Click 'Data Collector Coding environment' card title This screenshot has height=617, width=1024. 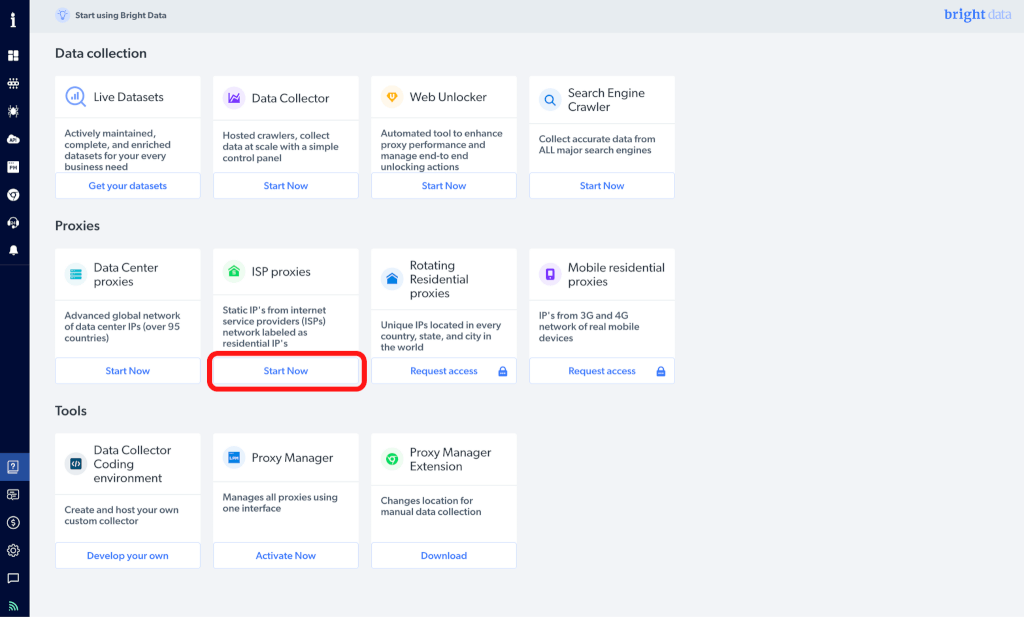133,464
